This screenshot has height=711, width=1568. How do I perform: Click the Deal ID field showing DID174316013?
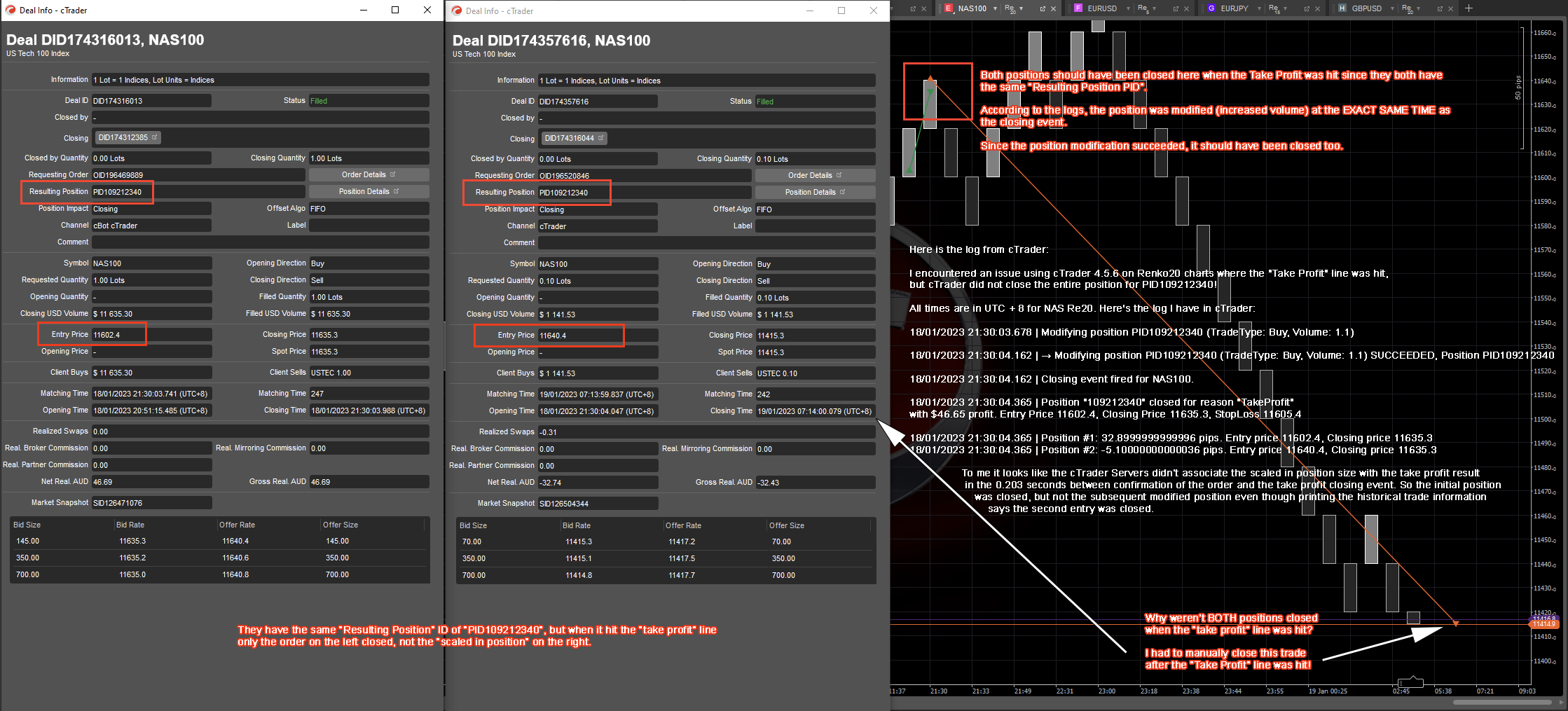click(151, 101)
